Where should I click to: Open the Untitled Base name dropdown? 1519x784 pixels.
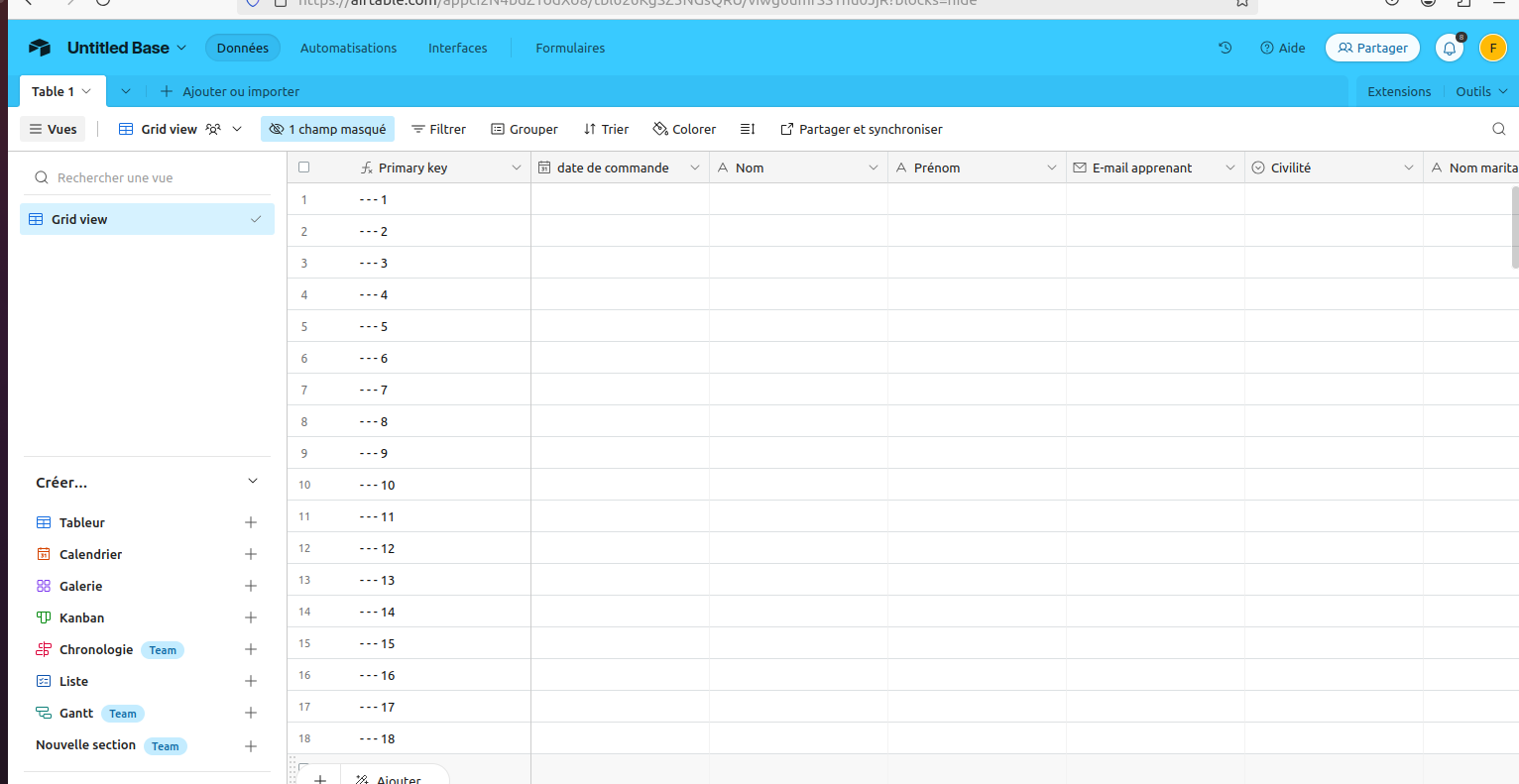coord(181,48)
